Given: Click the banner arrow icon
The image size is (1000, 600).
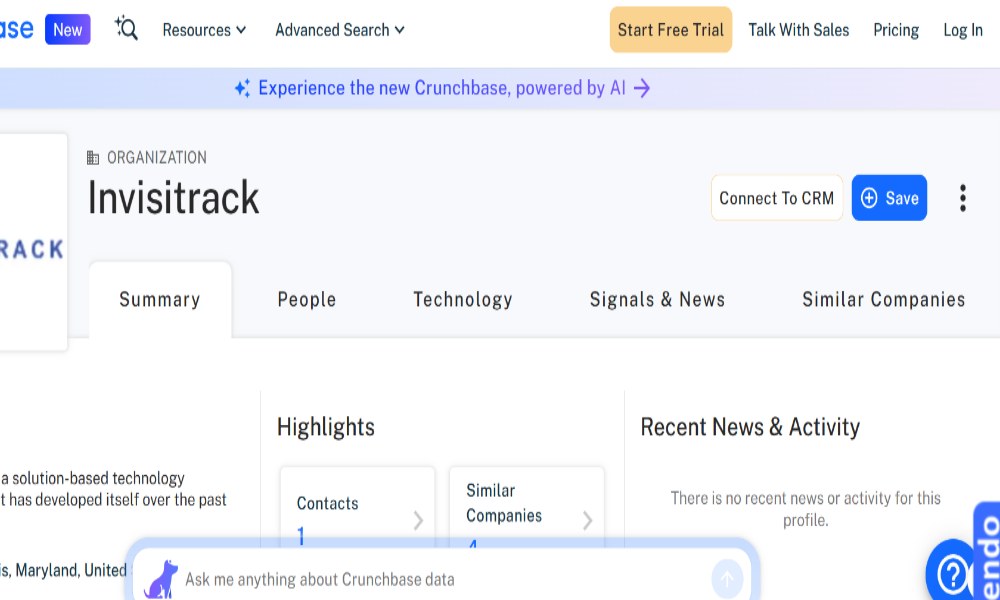Looking at the screenshot, I should [642, 88].
